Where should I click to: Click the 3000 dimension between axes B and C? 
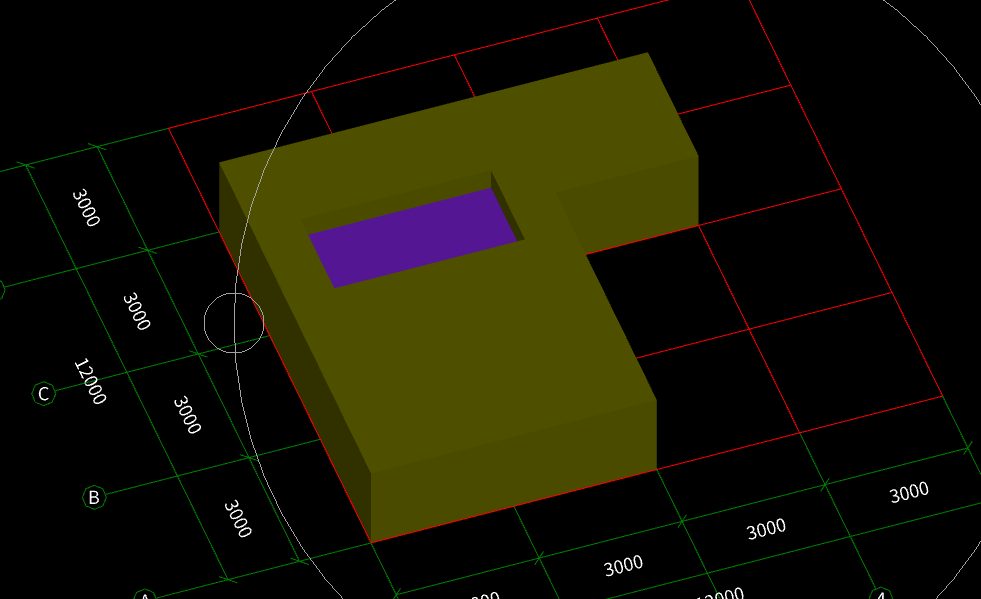[x=187, y=414]
